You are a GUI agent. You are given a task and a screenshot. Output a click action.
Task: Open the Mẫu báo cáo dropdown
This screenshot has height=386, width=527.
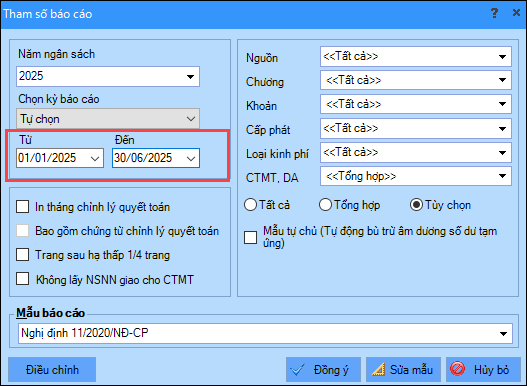(x=503, y=334)
